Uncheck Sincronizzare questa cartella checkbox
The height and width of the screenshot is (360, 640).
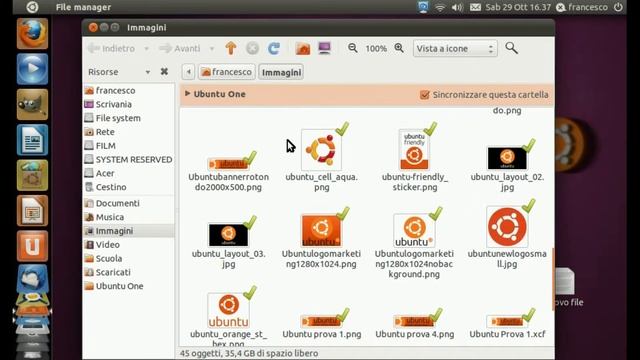click(424, 95)
